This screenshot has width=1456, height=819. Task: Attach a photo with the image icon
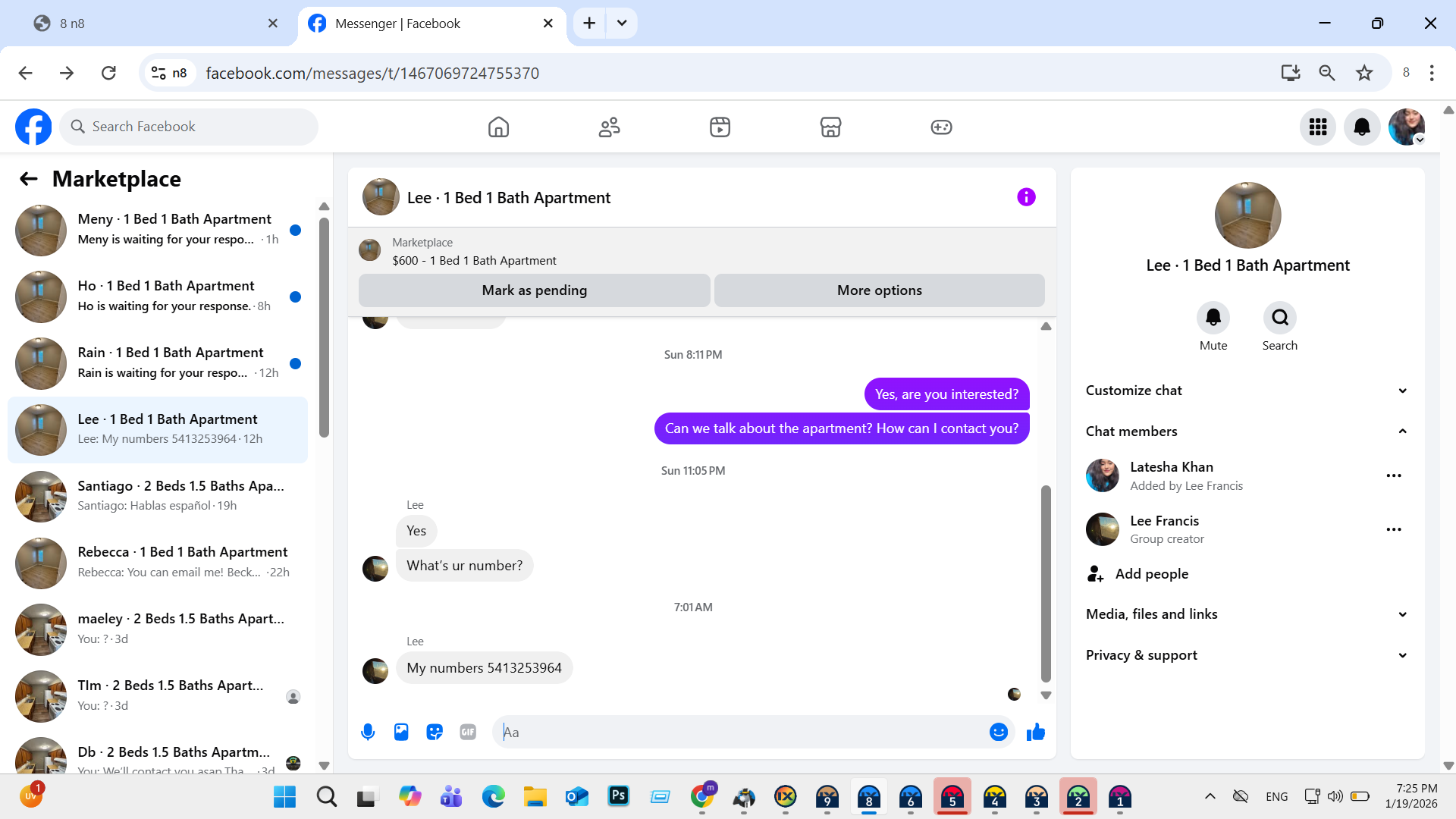click(401, 732)
